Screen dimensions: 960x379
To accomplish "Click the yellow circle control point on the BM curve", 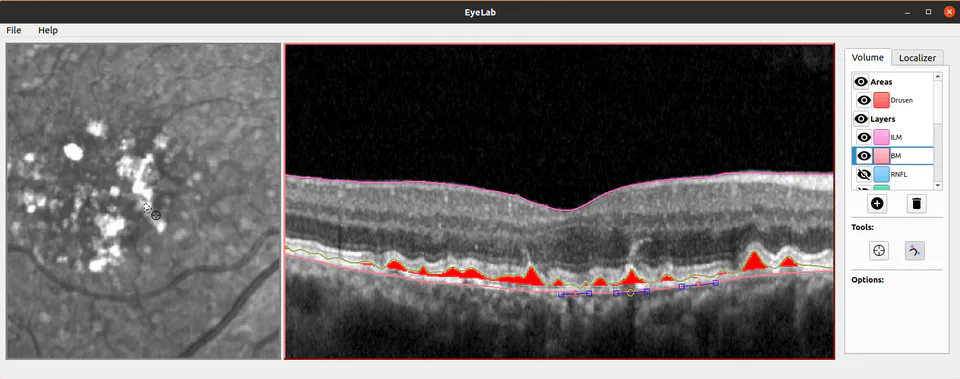I will 630,293.
